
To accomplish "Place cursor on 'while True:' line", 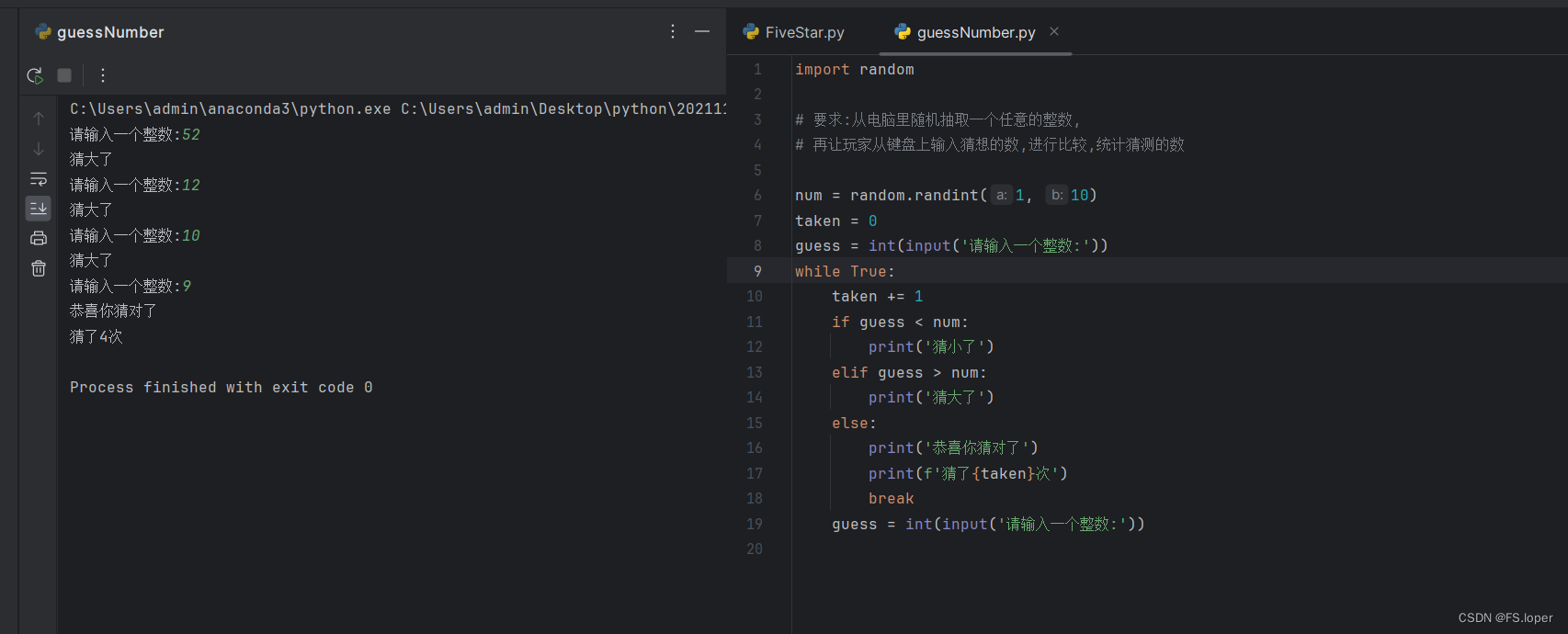I will coord(845,271).
